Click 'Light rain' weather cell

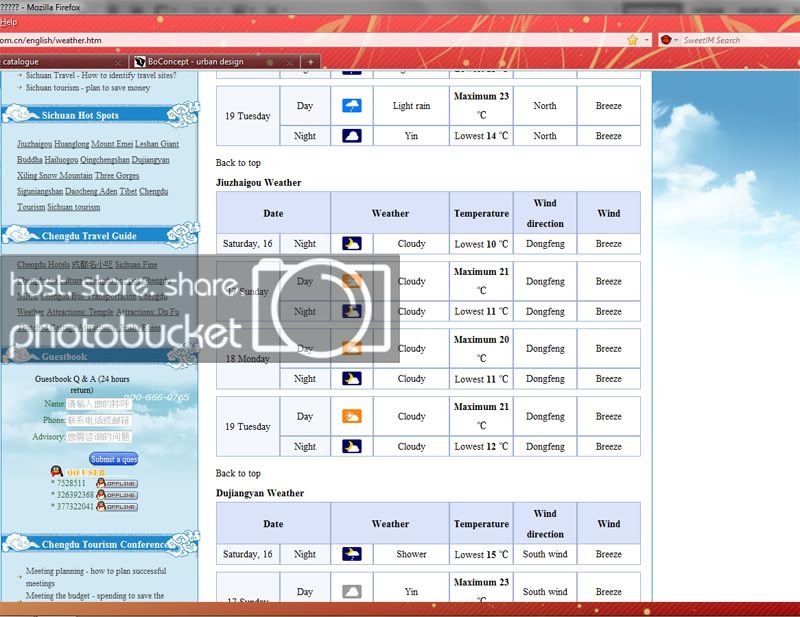(411, 106)
